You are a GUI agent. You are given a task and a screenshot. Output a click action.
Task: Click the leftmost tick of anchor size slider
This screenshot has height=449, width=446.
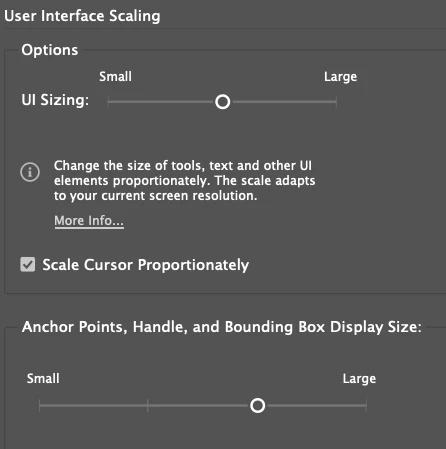coord(39,406)
